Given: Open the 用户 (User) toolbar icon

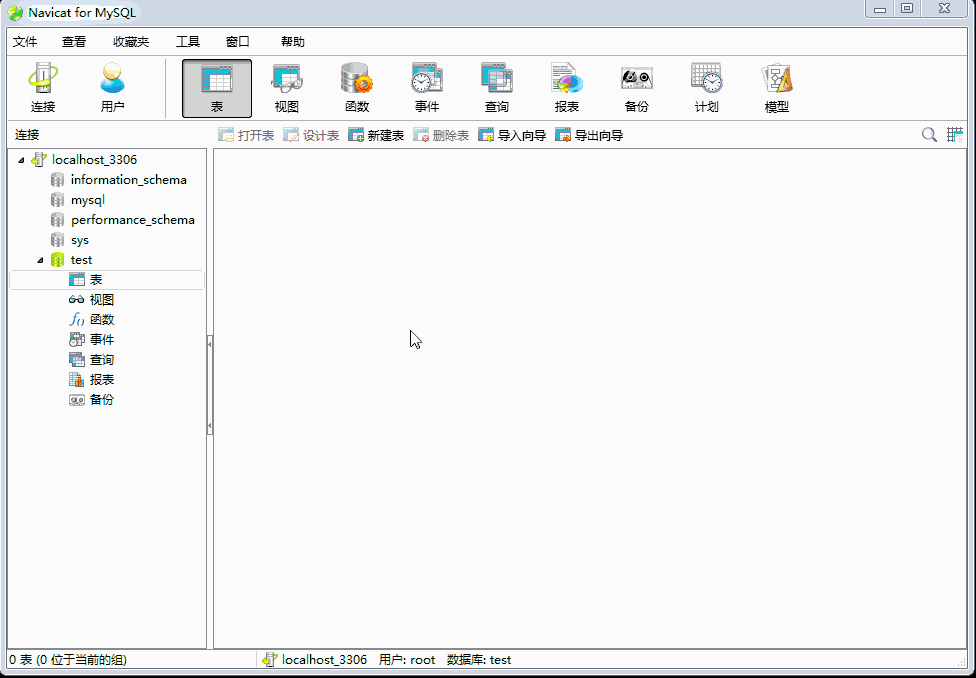Looking at the screenshot, I should pyautogui.click(x=113, y=88).
